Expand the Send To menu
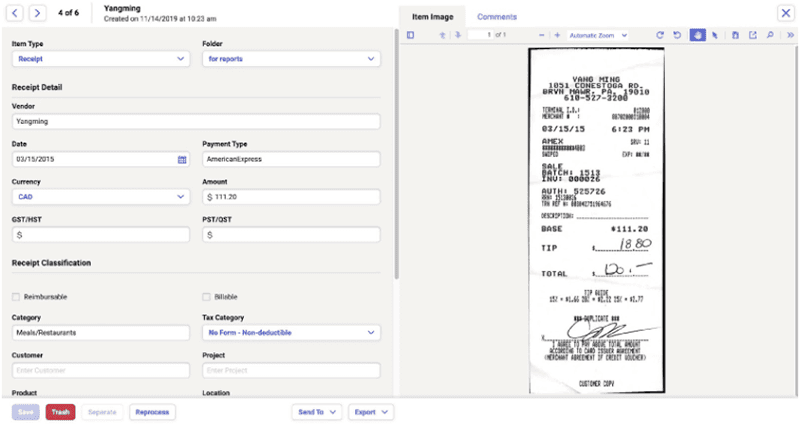This screenshot has width=800, height=427. pos(317,412)
